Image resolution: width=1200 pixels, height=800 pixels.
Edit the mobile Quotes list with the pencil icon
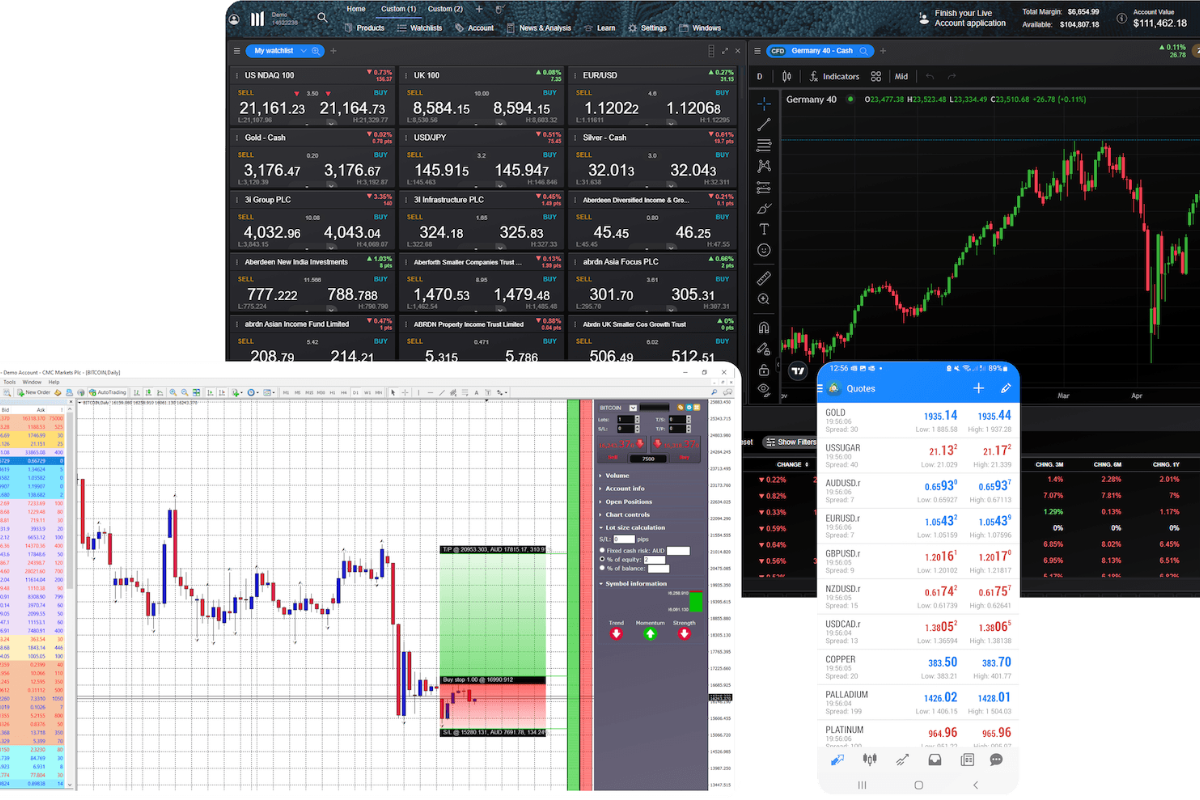tap(1006, 388)
